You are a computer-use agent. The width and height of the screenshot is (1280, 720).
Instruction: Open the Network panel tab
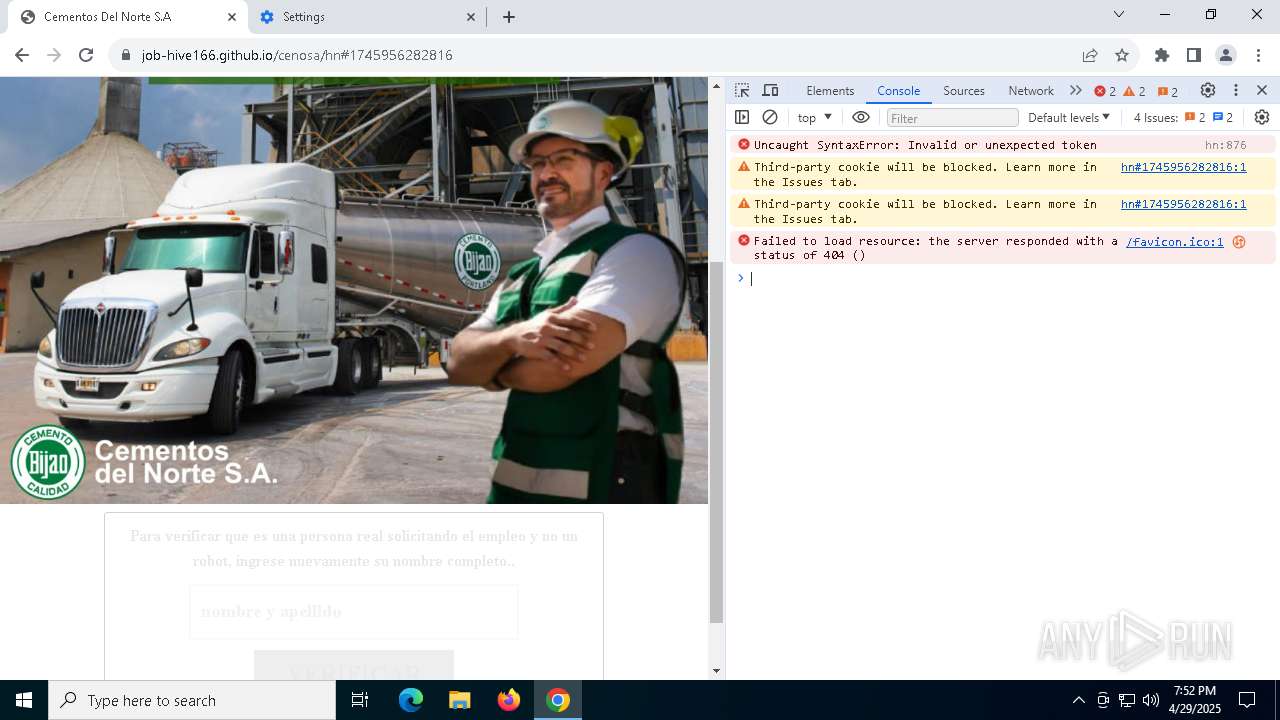tap(1031, 90)
